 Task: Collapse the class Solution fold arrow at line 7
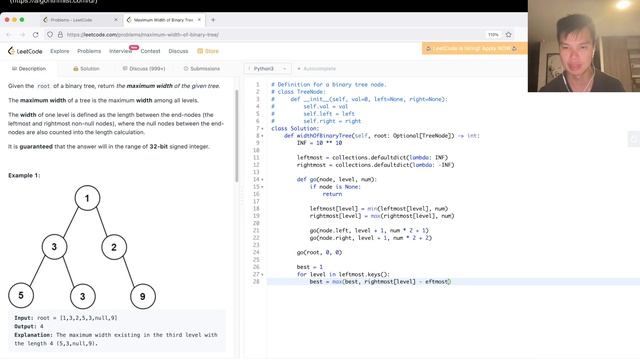262,129
